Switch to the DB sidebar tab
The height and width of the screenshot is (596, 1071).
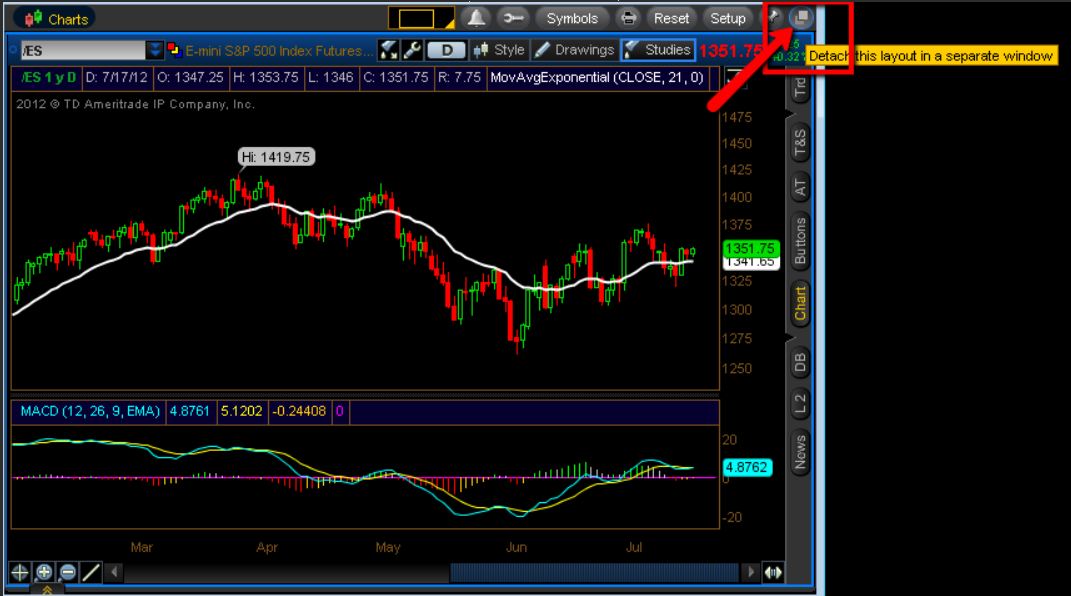(800, 362)
